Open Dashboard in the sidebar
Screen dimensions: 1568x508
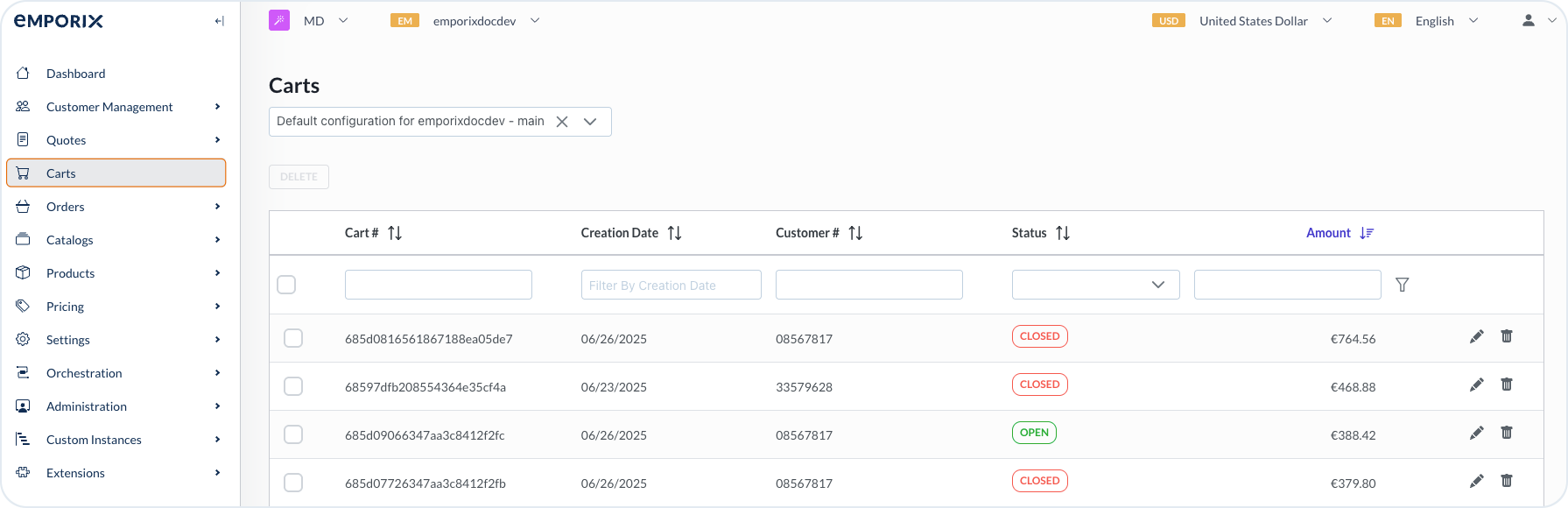(x=76, y=74)
